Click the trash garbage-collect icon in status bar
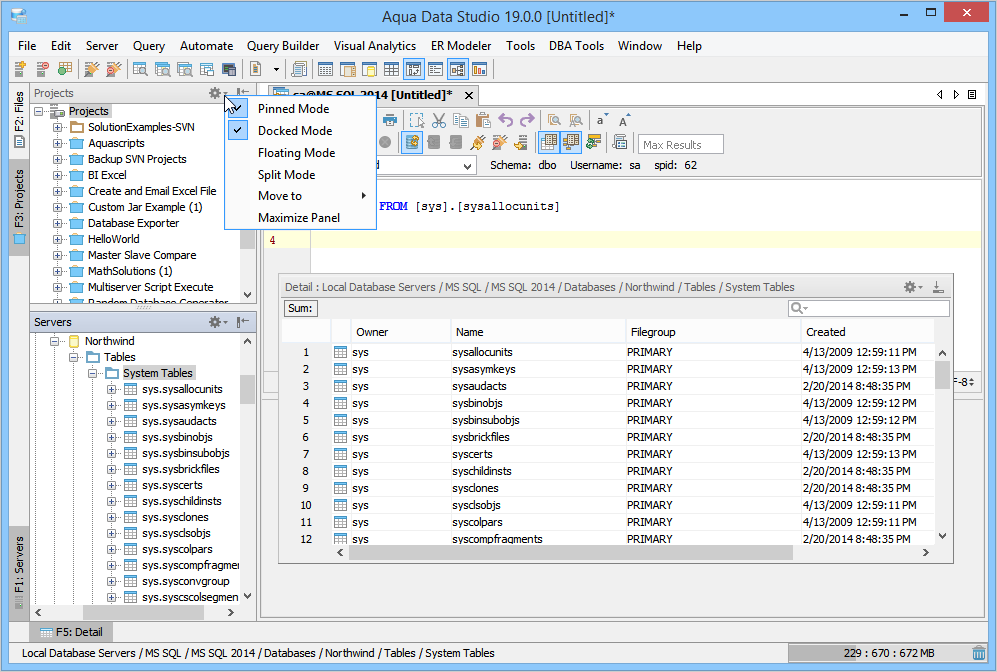The width and height of the screenshot is (997, 672). [x=979, y=653]
